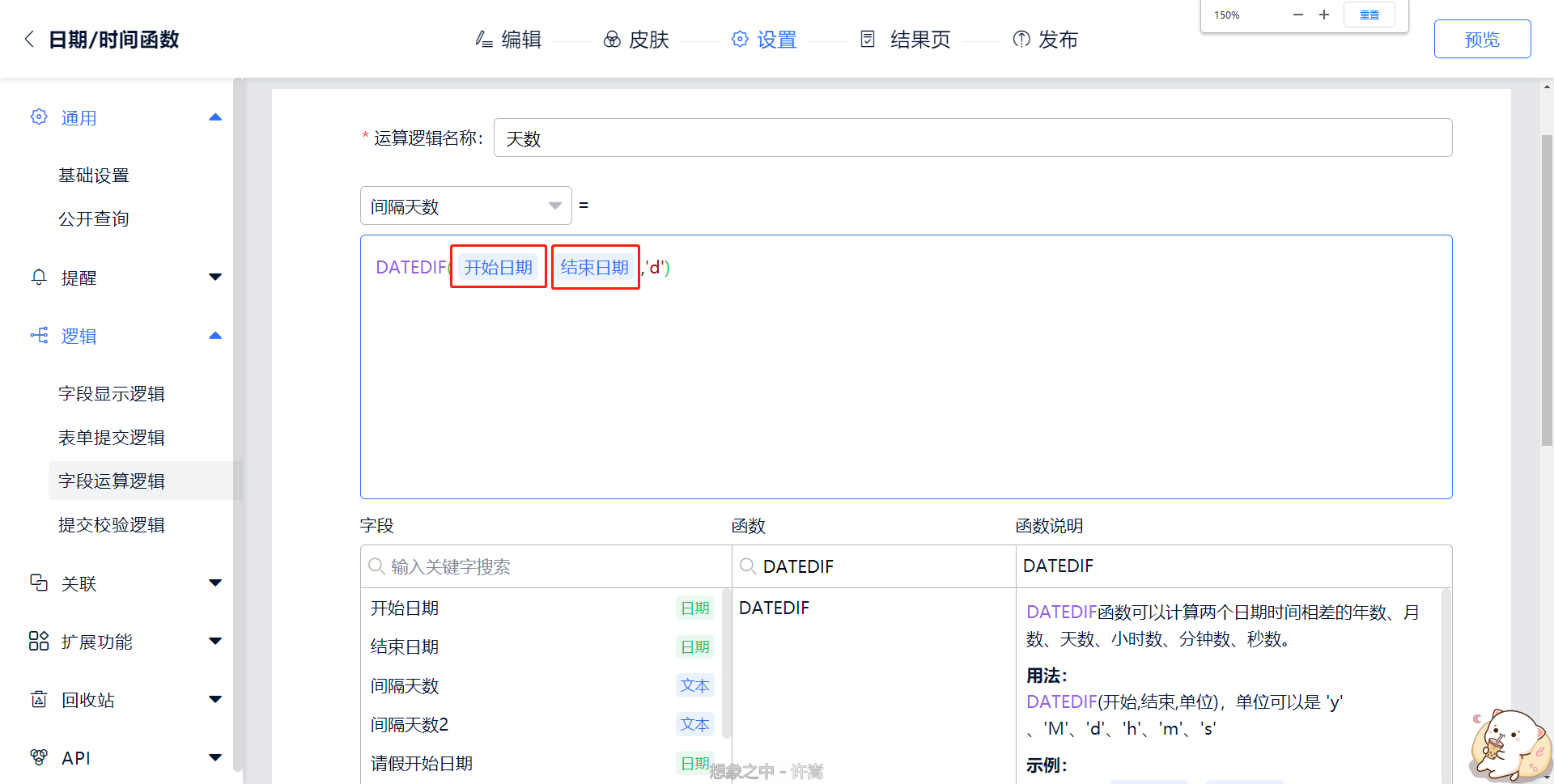Click the 回收站 recycle bin icon
Viewport: 1554px width, 784px height.
coord(39,699)
